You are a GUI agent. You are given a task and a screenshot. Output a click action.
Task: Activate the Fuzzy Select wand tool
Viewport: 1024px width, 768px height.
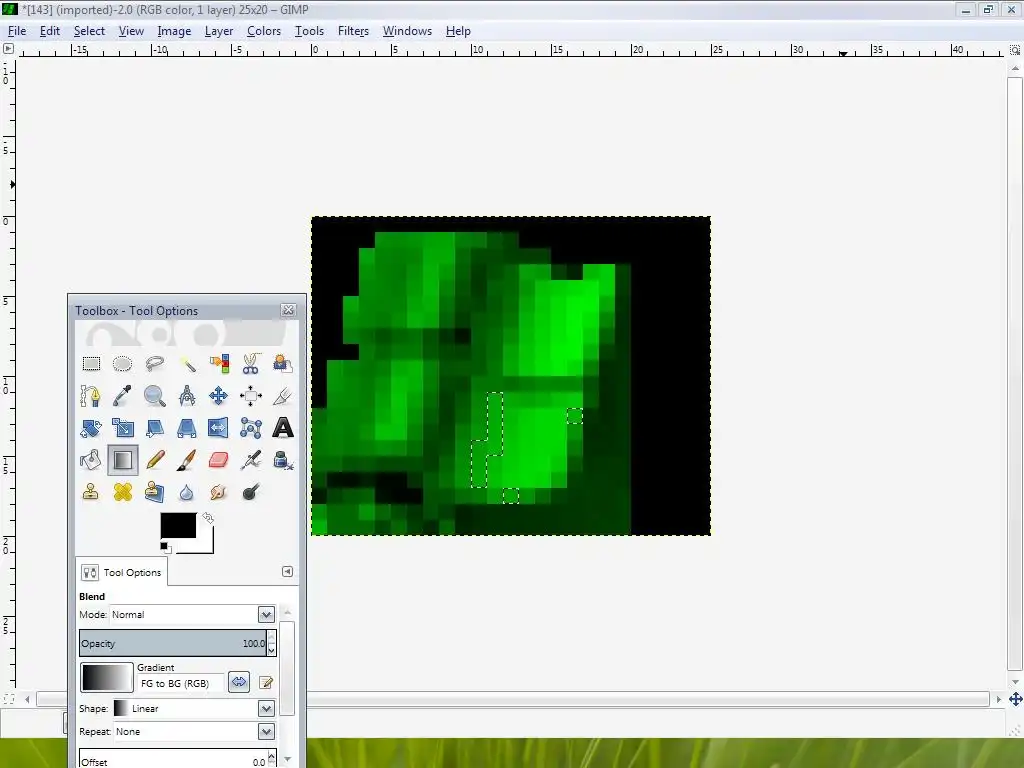(187, 364)
